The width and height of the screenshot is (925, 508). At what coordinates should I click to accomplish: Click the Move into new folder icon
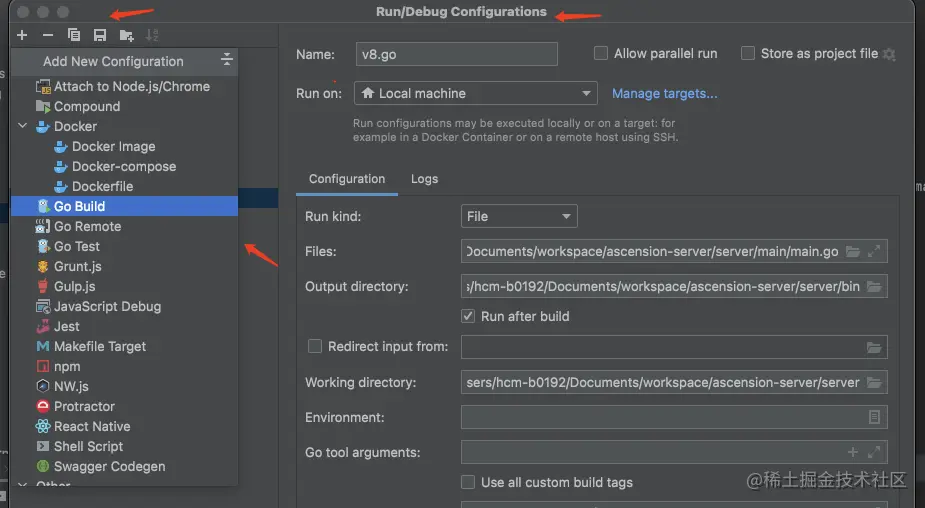[126, 35]
